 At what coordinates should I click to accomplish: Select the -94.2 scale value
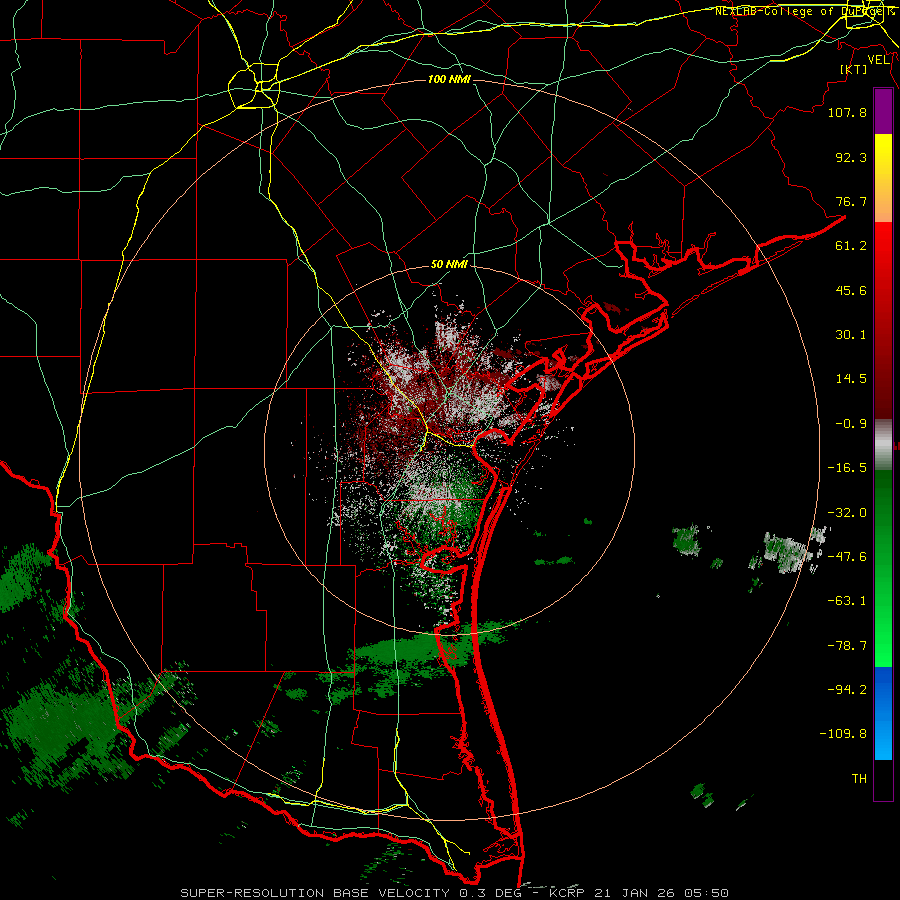pyautogui.click(x=847, y=690)
